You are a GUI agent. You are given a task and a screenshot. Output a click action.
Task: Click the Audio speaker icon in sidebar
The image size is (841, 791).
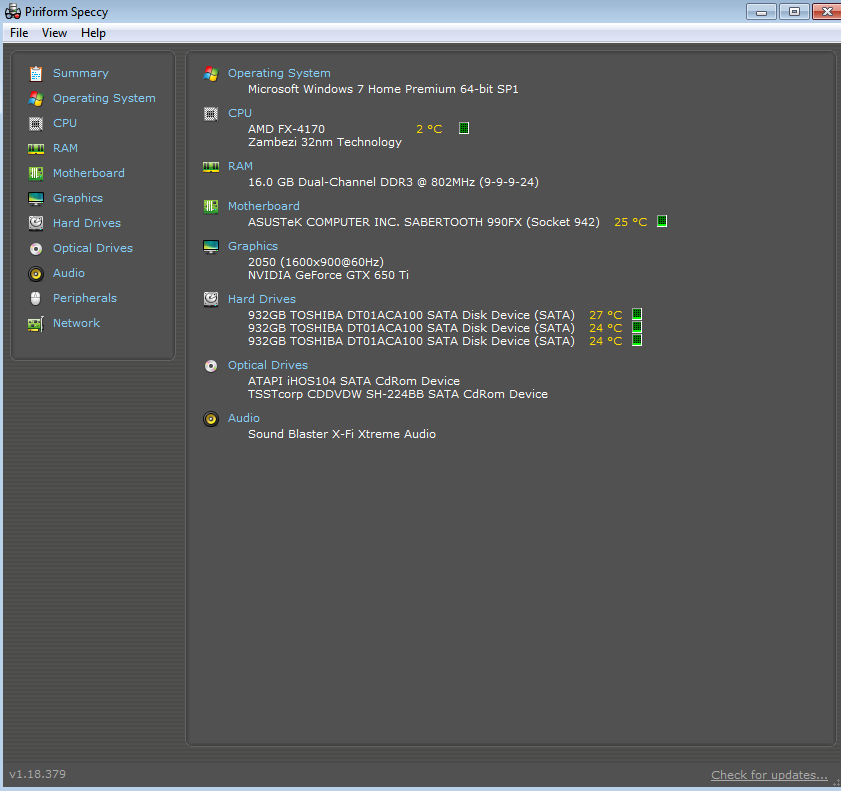point(36,274)
